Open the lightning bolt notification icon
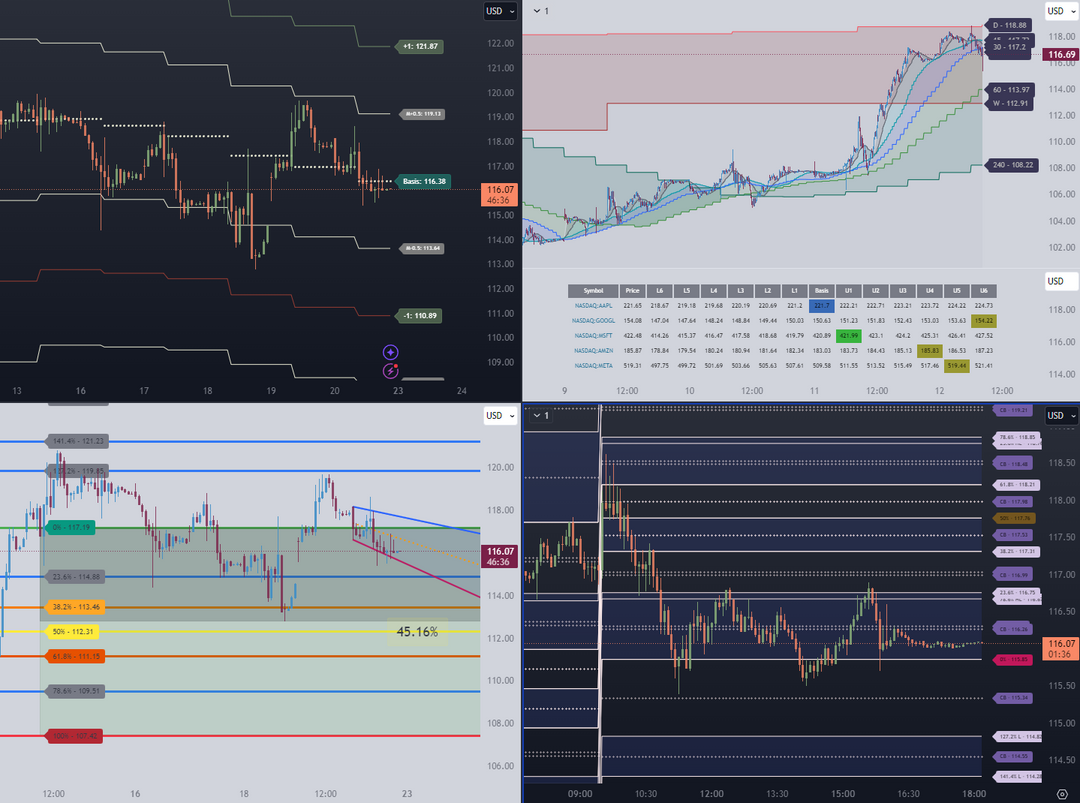Image resolution: width=1080 pixels, height=803 pixels. 391,371
